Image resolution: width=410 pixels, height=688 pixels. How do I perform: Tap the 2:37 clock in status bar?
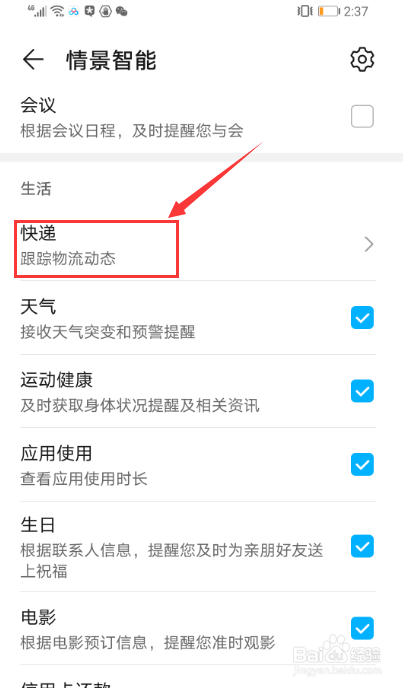click(x=356, y=11)
